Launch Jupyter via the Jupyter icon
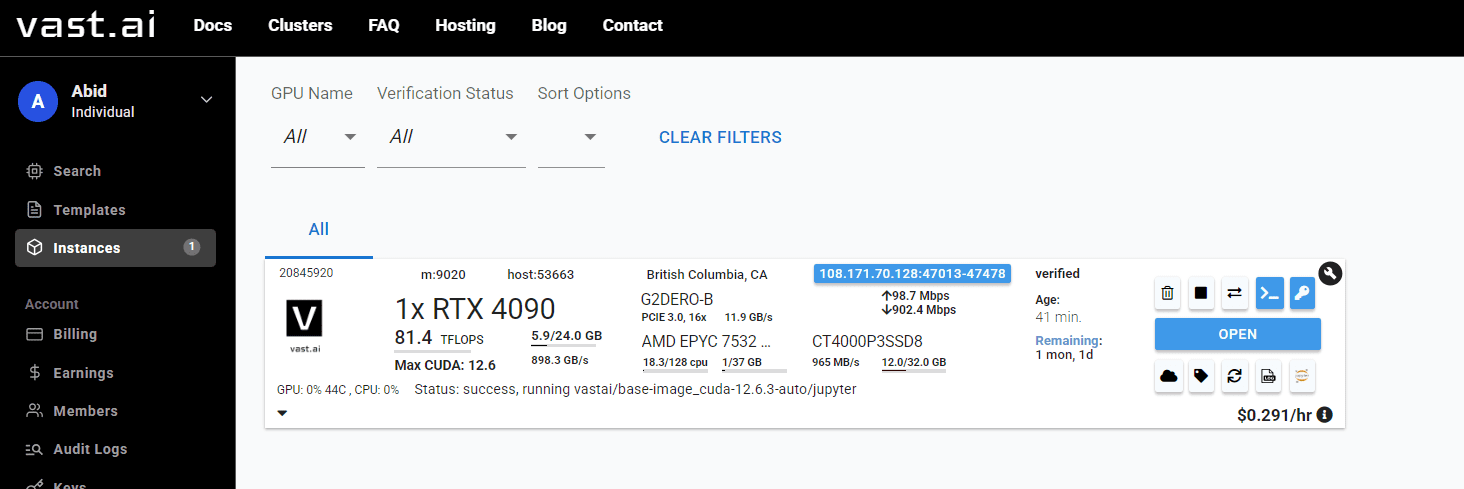This screenshot has height=489, width=1464. pyautogui.click(x=1302, y=376)
